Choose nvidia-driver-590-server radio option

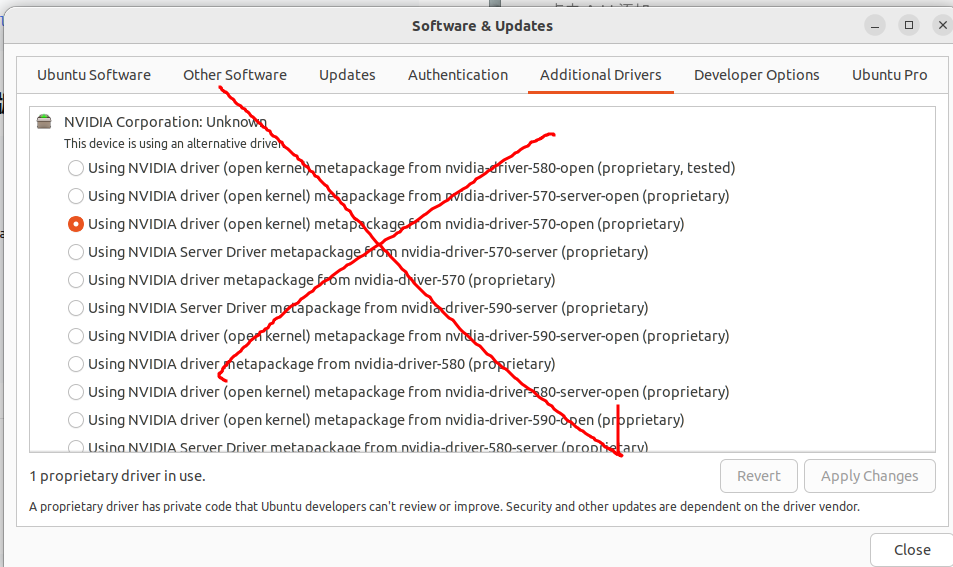pos(75,308)
